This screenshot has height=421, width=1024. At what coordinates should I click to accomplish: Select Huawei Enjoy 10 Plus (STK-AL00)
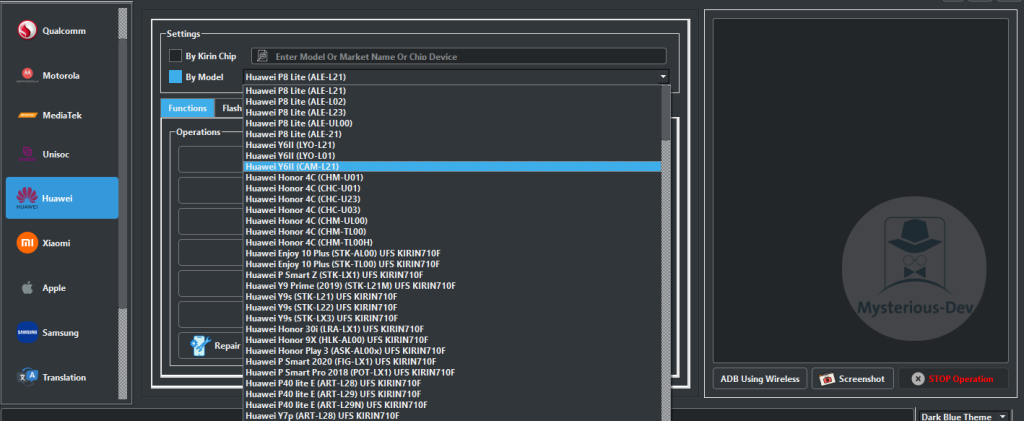451,253
